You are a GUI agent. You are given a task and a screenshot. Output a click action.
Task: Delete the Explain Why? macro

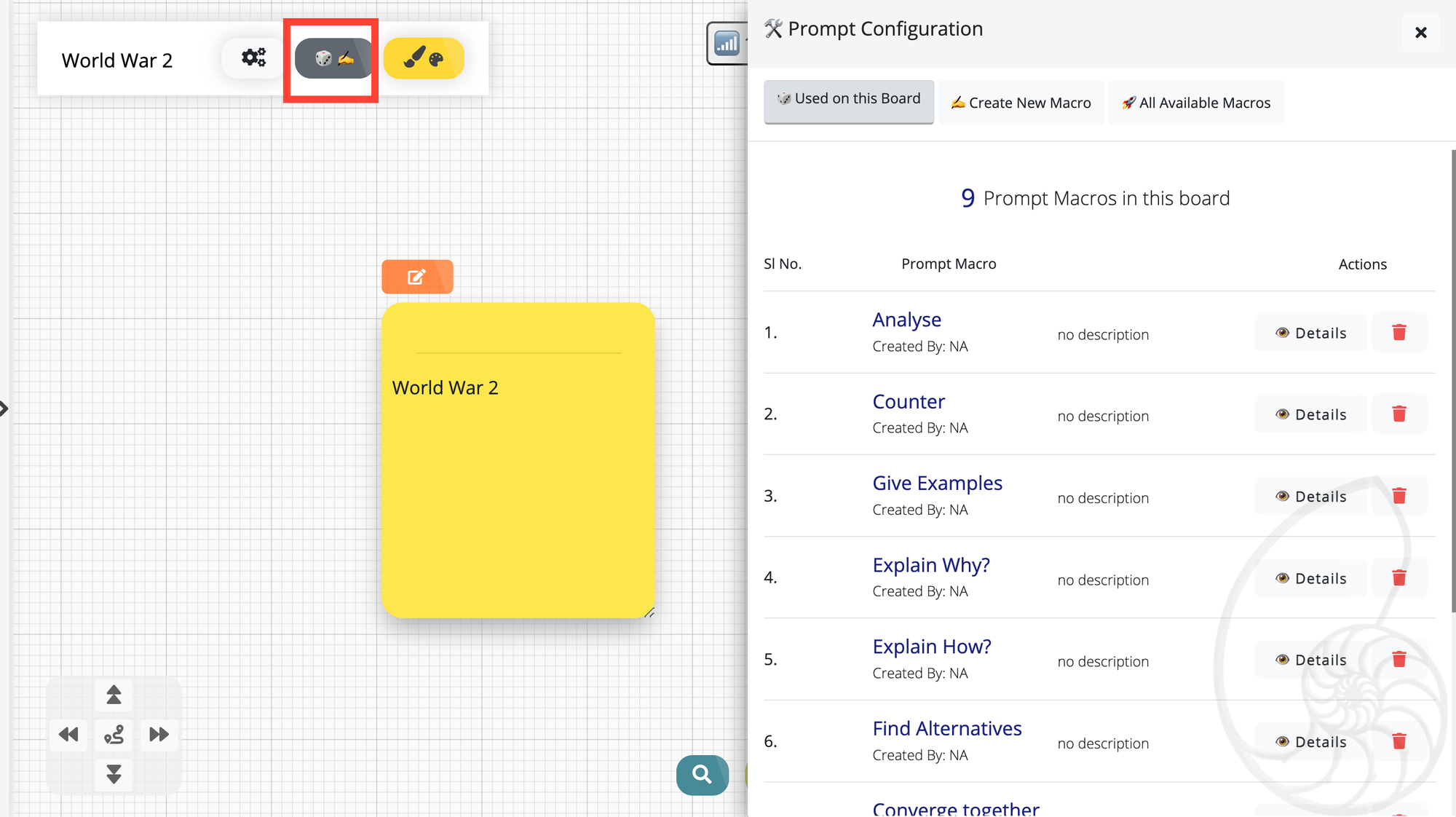1399,578
